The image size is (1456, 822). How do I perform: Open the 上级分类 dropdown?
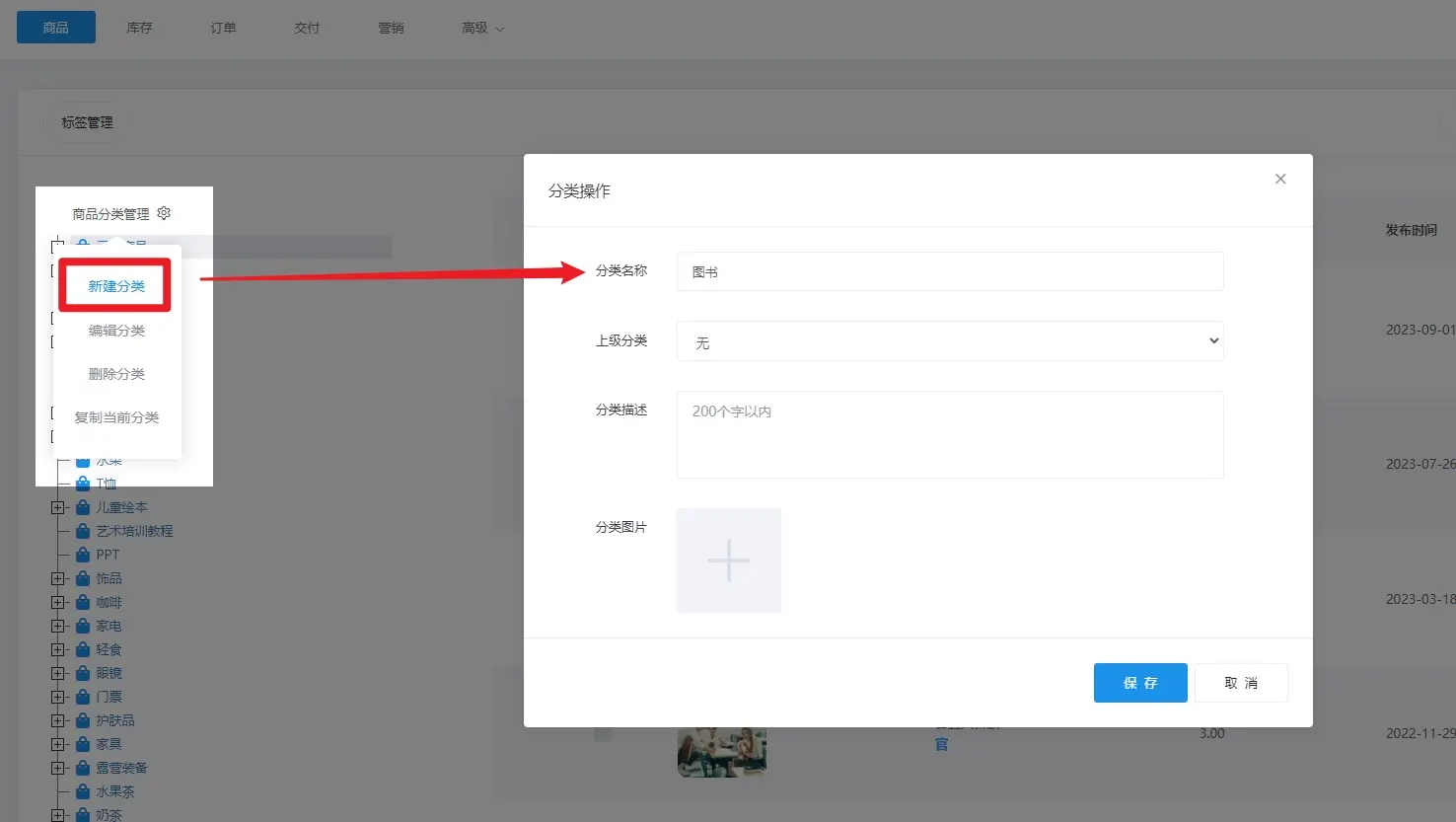(949, 341)
